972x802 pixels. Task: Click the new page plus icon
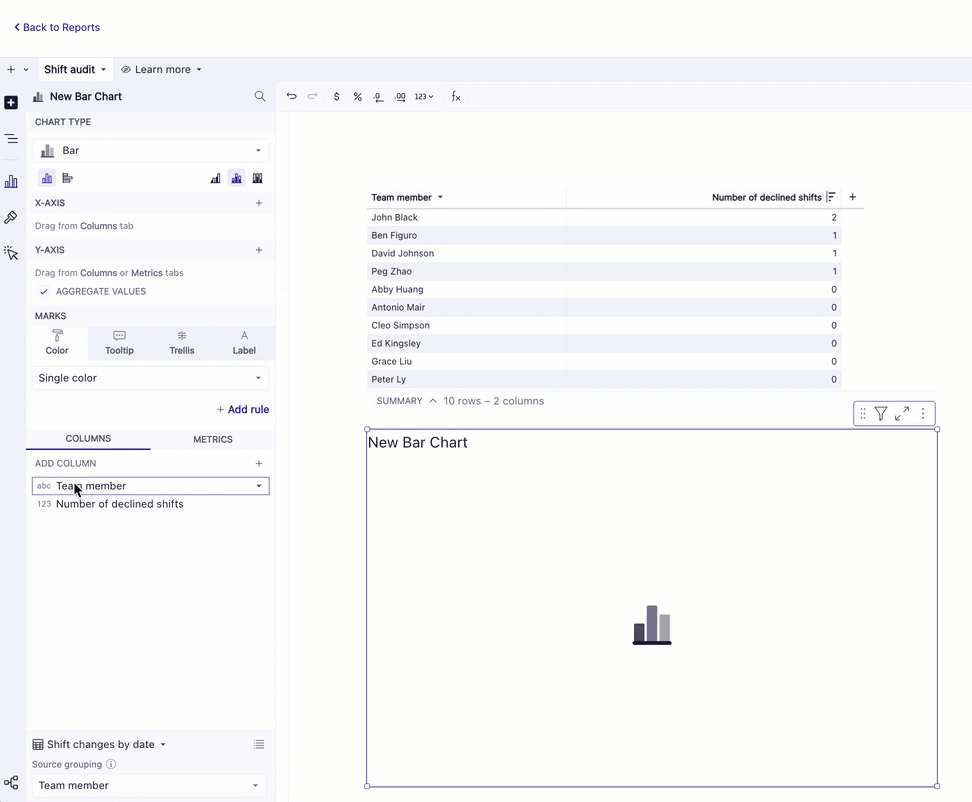coord(11,69)
